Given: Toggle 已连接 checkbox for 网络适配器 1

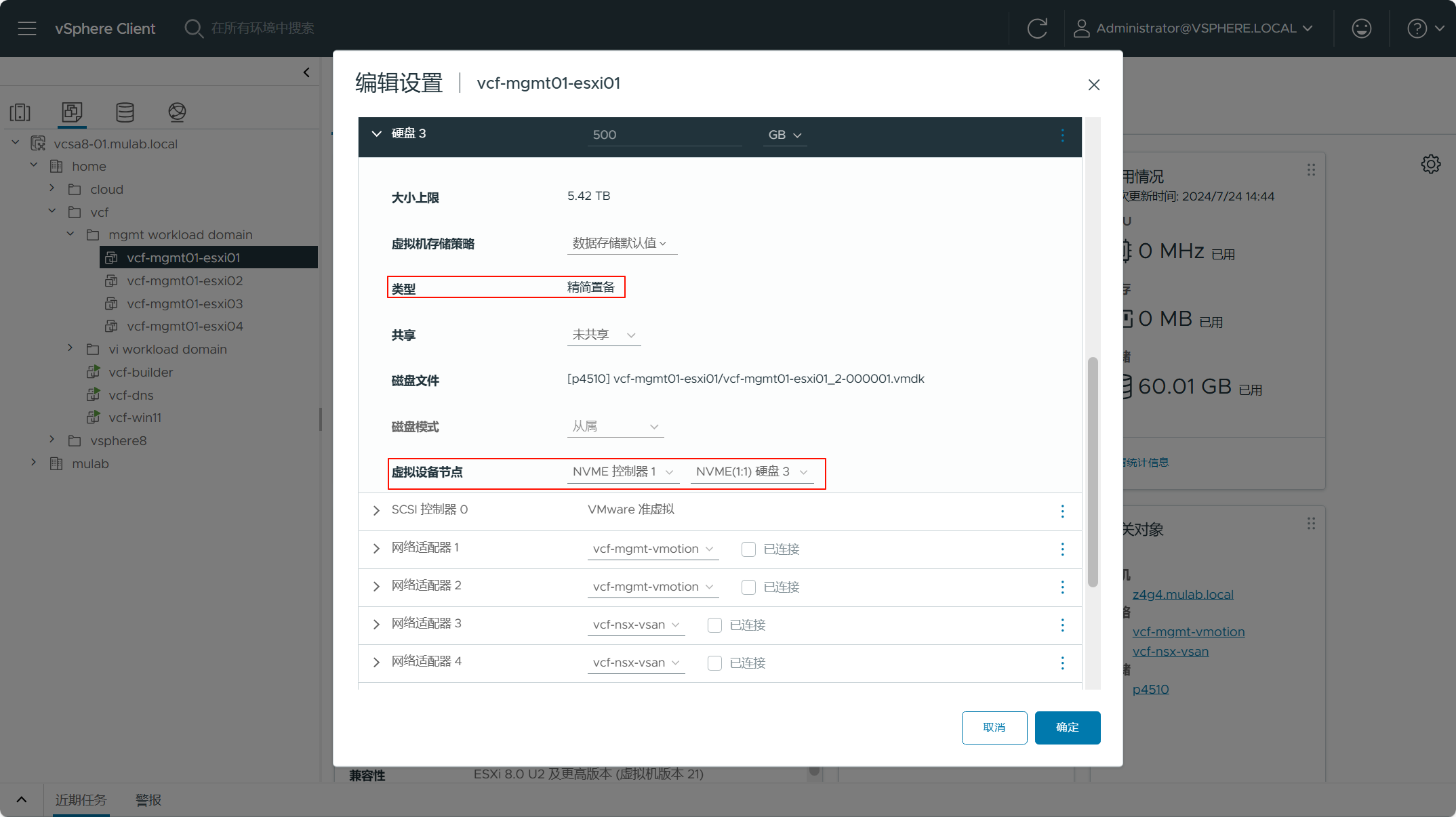Looking at the screenshot, I should [748, 549].
